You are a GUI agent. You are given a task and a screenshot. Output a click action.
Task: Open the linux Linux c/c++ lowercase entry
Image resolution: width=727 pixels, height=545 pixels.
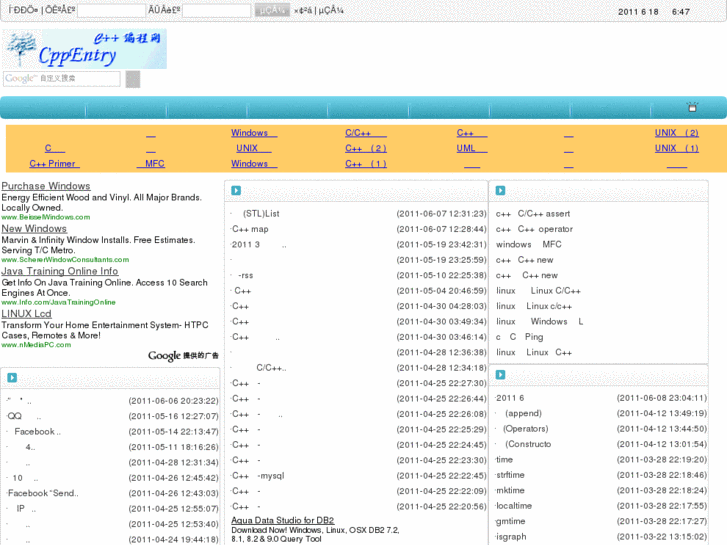coord(534,306)
